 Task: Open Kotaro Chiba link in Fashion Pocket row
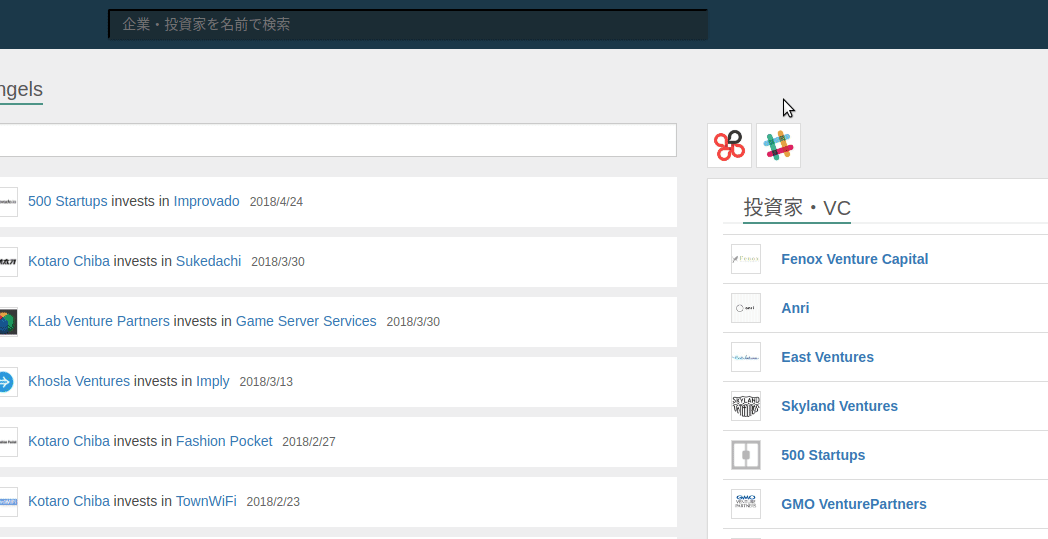[x=69, y=441]
